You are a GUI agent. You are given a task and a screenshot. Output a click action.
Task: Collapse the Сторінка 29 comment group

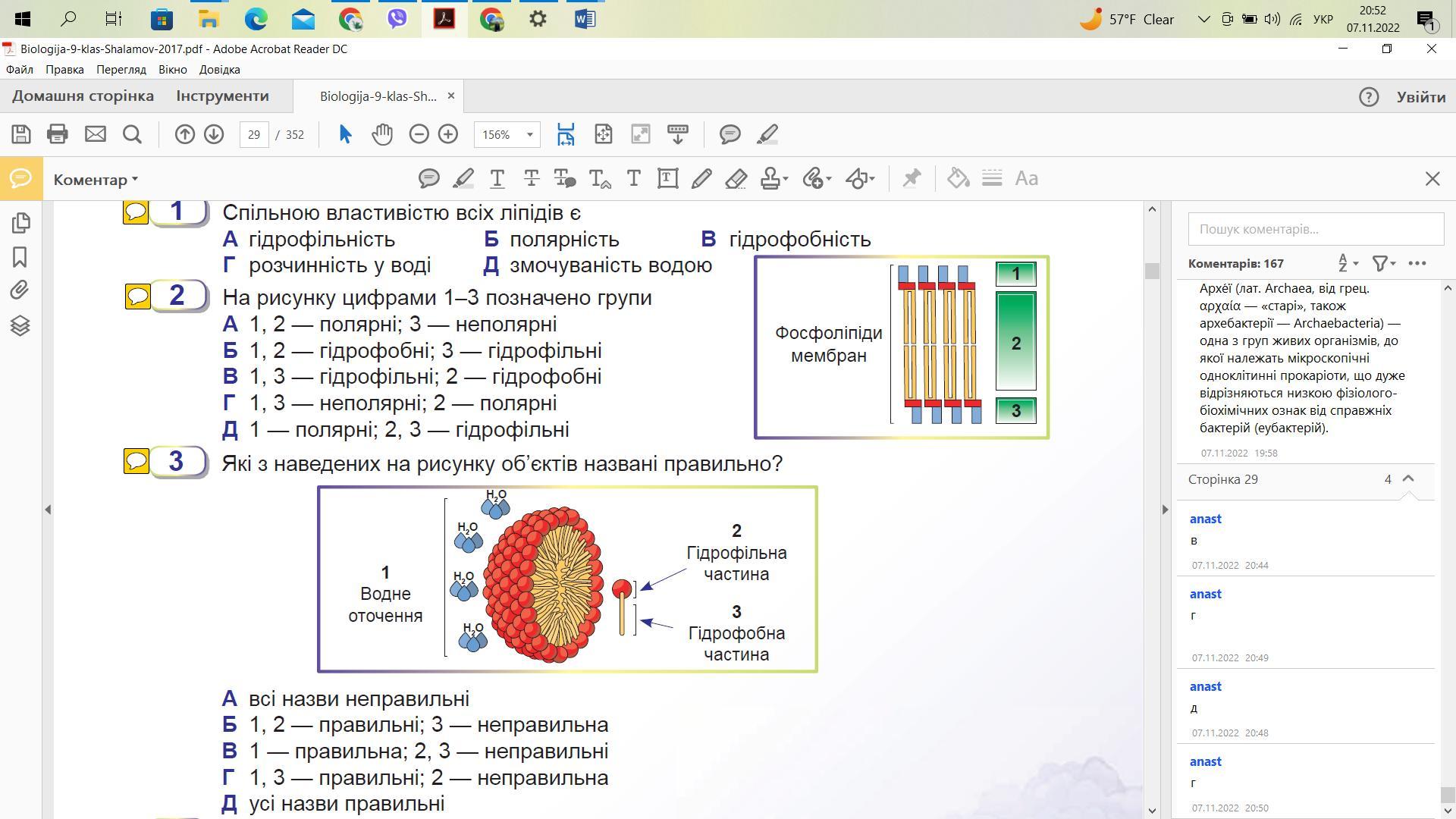[x=1408, y=479]
